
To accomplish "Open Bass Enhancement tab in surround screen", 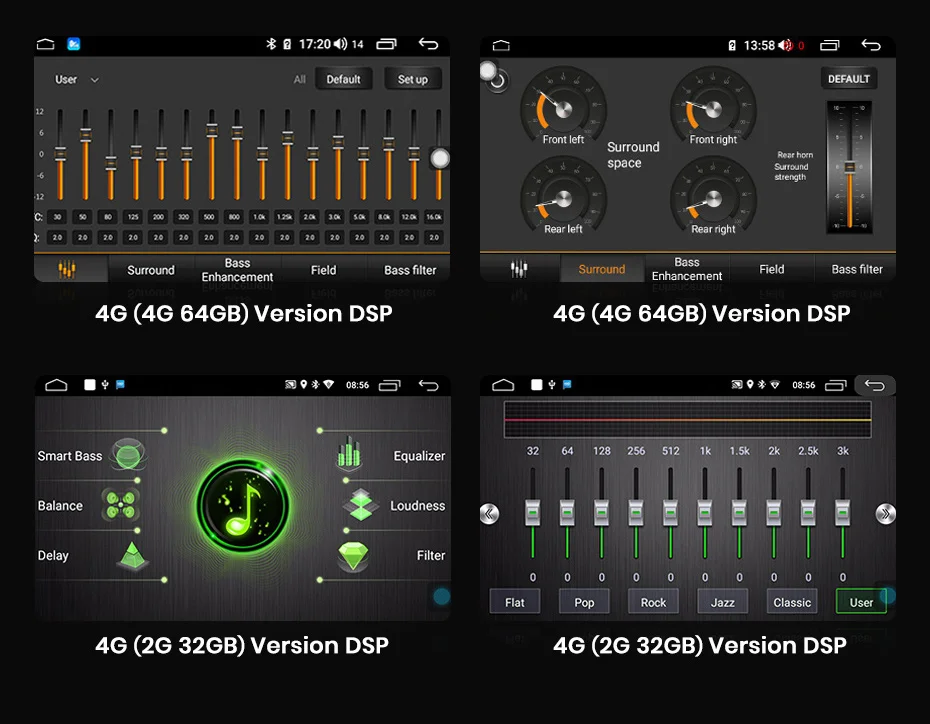I will coord(687,269).
